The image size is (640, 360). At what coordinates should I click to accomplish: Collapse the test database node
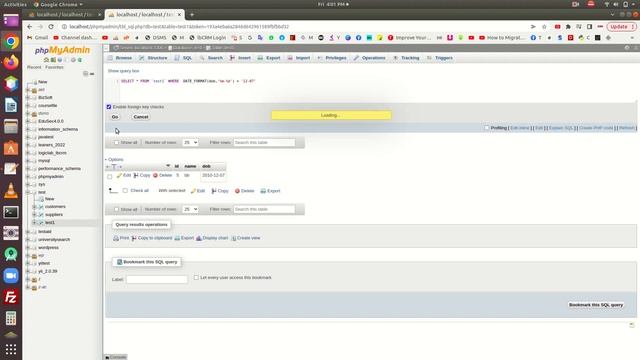pyautogui.click(x=28, y=192)
